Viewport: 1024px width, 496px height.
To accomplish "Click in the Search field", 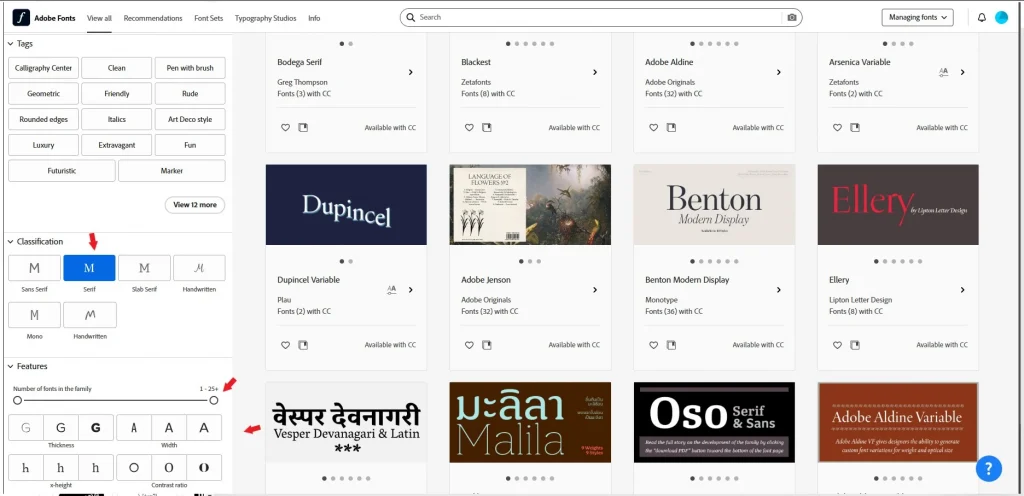I will [601, 18].
